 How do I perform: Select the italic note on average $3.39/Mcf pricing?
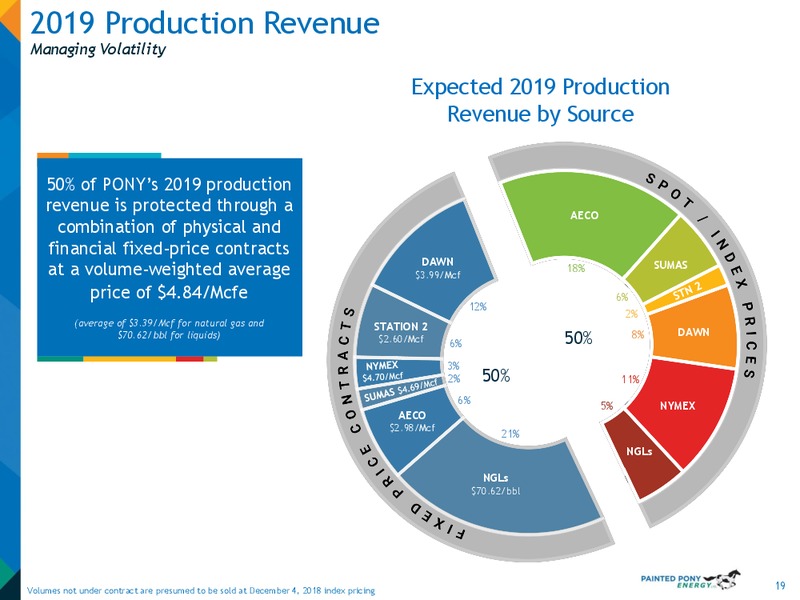point(169,329)
